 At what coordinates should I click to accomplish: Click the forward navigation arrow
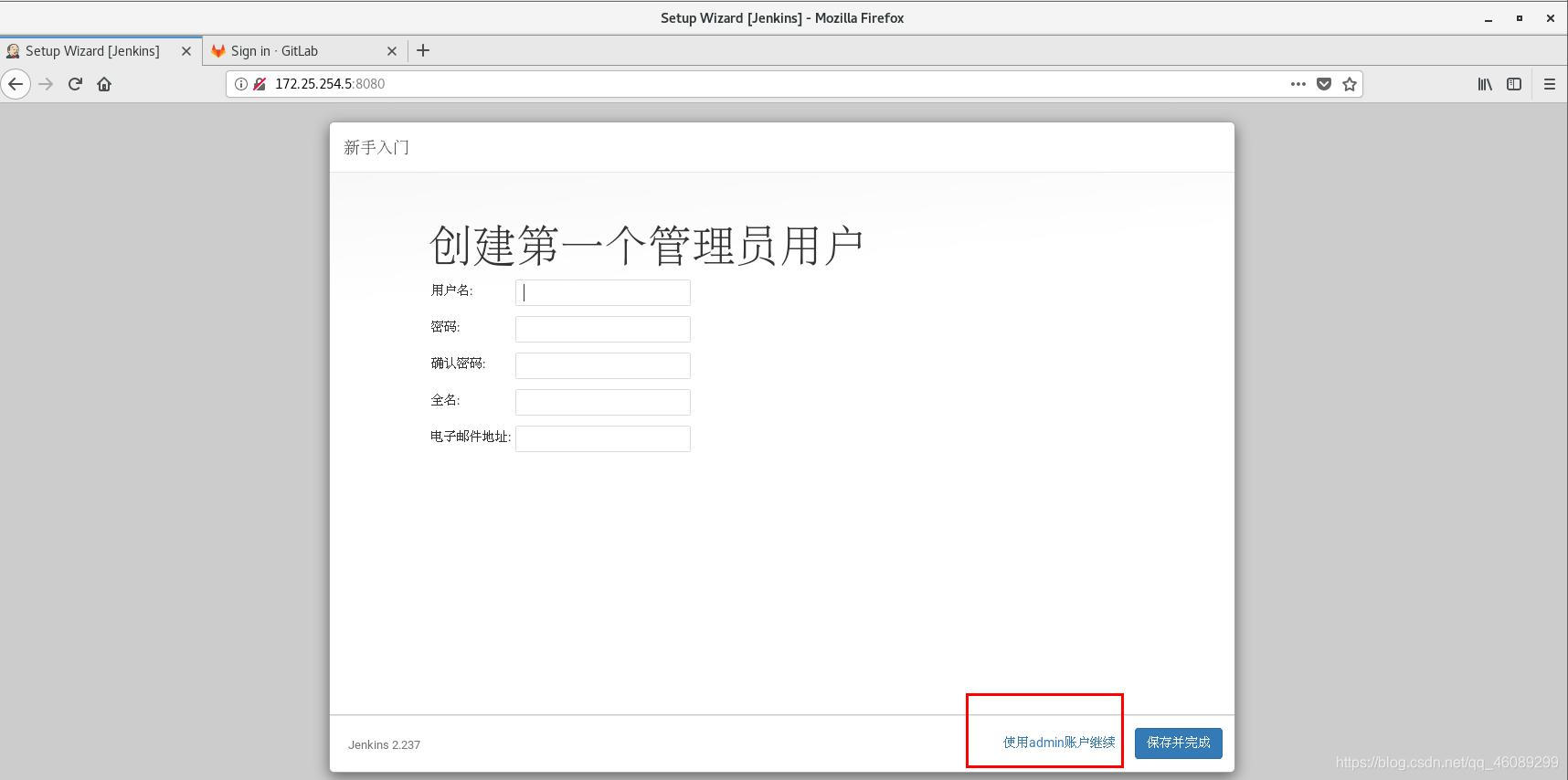pyautogui.click(x=46, y=84)
